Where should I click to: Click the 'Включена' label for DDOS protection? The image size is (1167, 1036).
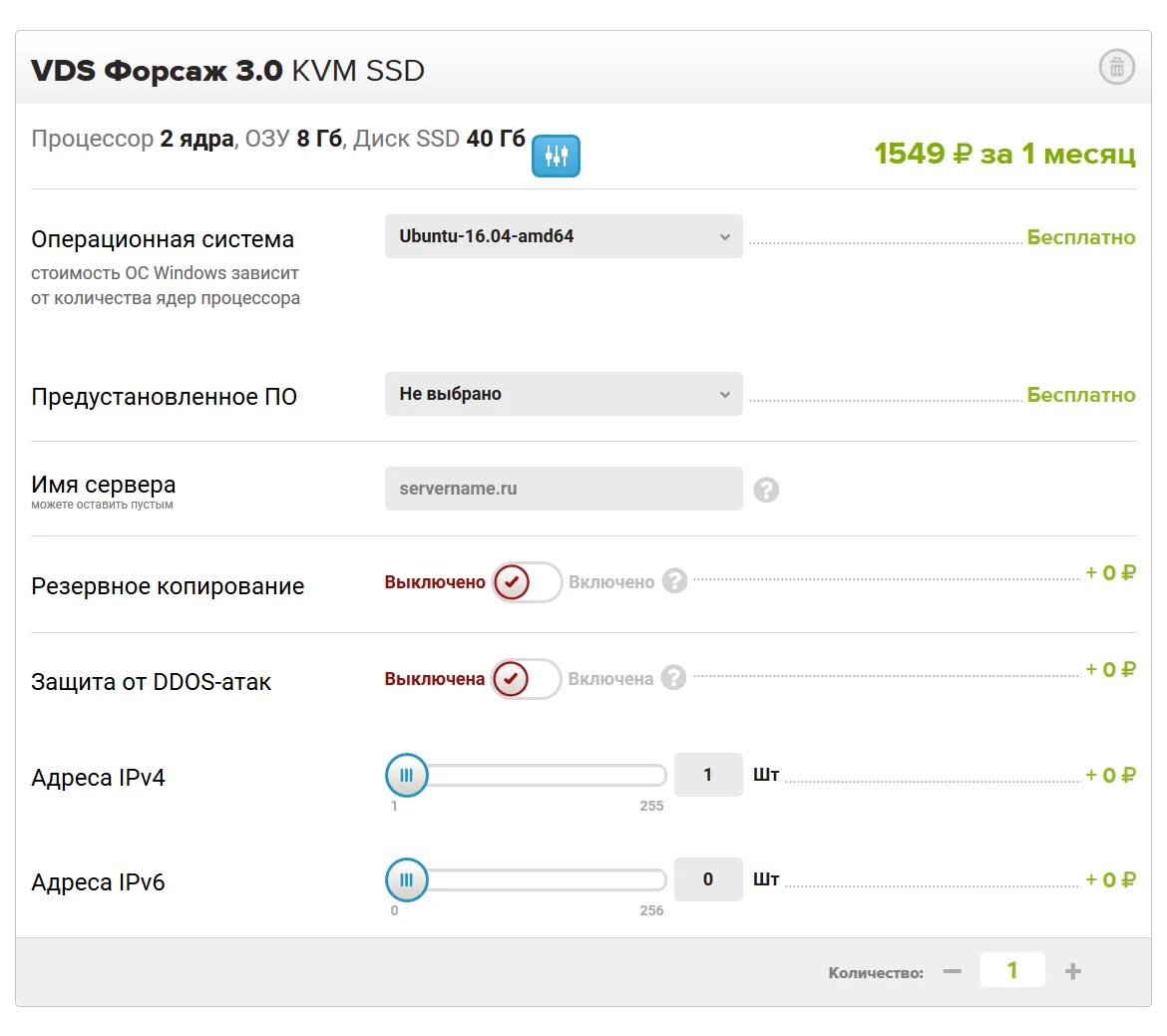610,679
